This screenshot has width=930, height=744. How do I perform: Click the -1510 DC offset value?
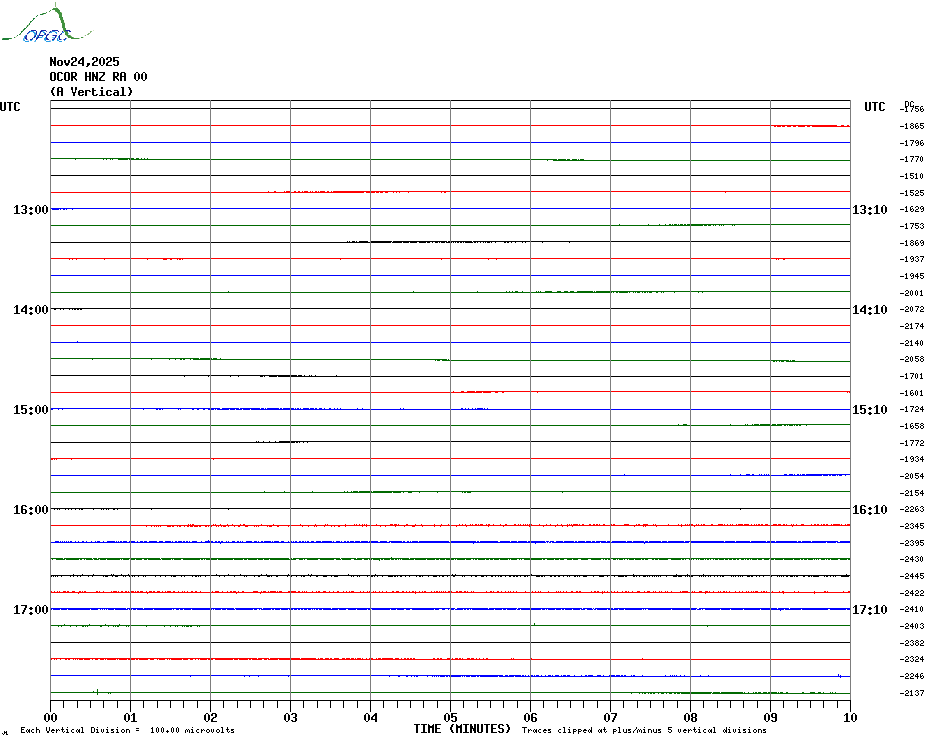[x=911, y=176]
